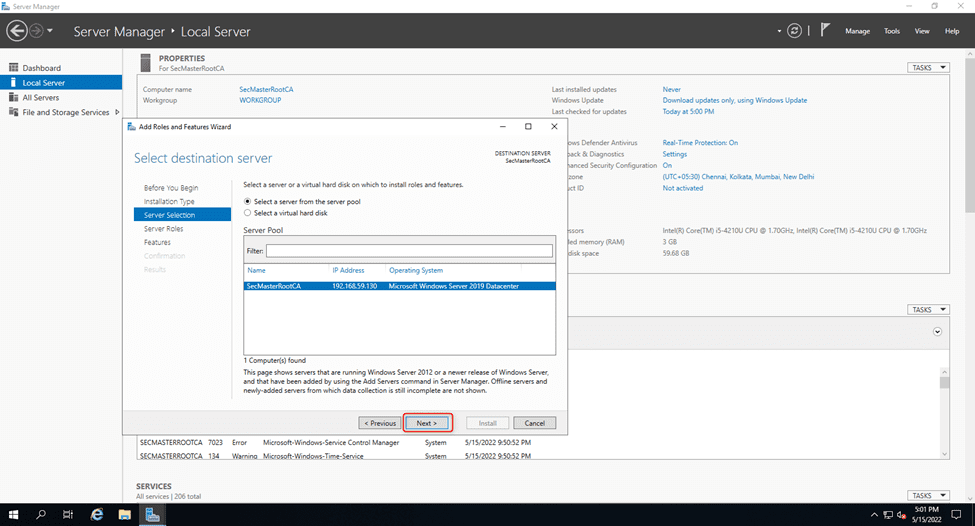The image size is (975, 526).
Task: Go to Server Selection wizard step
Action: [182, 215]
